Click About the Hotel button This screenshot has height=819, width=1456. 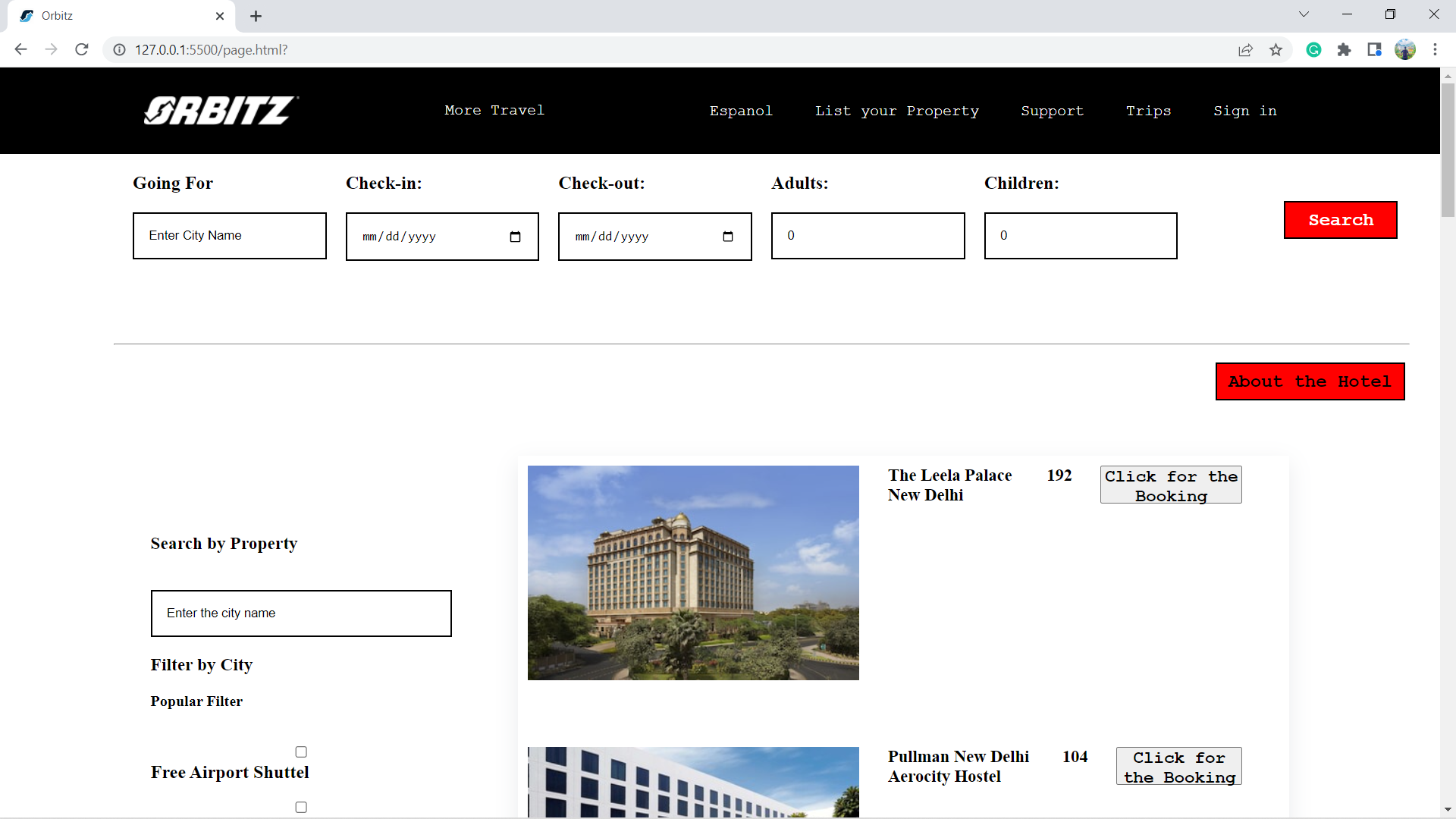[x=1310, y=381]
